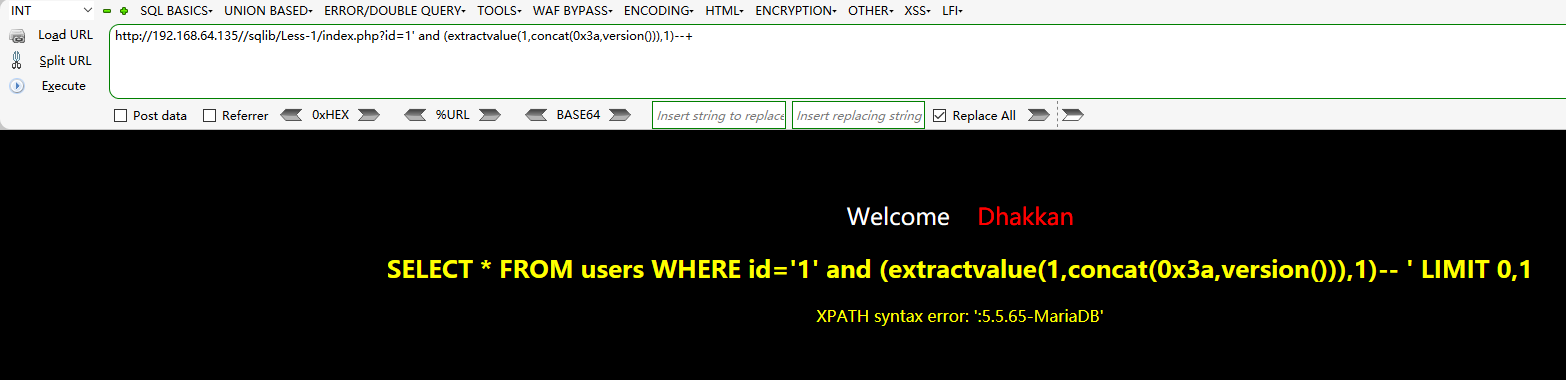Click the green plus icon
This screenshot has width=1566, height=380.
click(124, 11)
